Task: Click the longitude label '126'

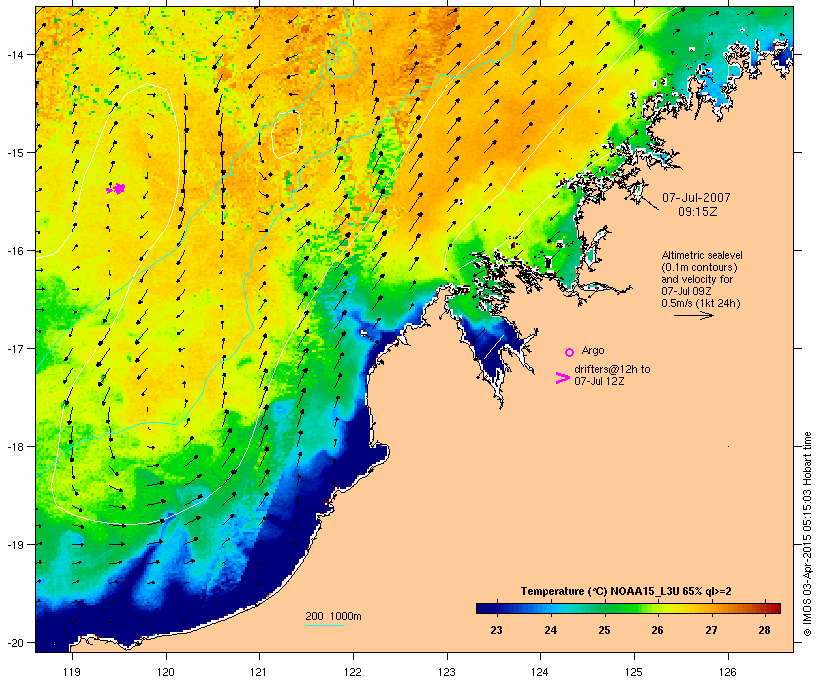Action: [x=728, y=672]
